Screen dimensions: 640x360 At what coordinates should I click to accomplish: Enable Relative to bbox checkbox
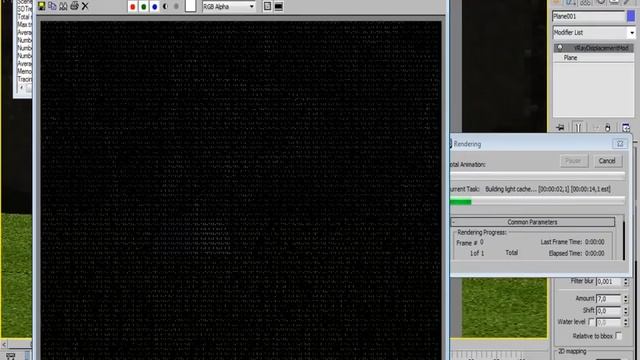click(619, 336)
